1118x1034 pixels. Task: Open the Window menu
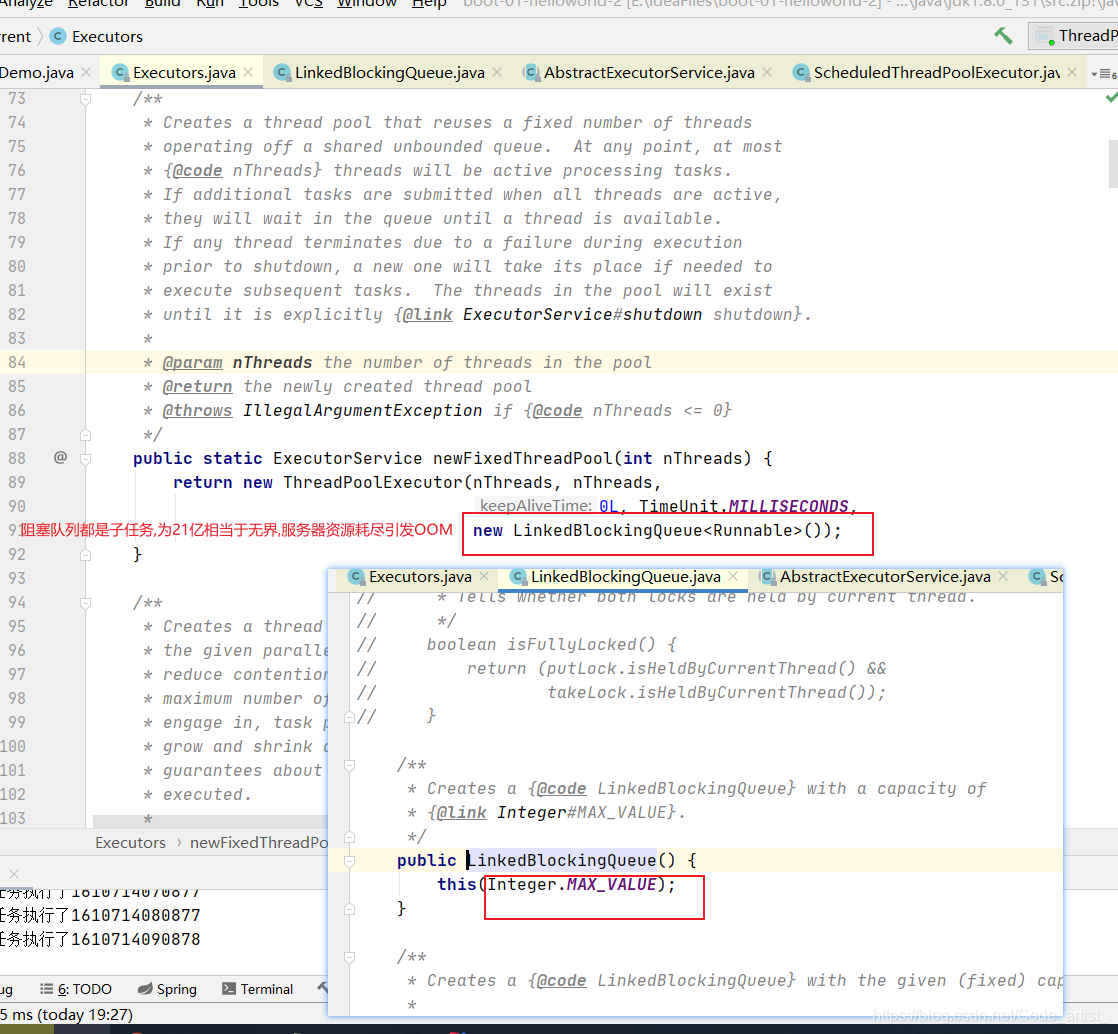click(366, 4)
